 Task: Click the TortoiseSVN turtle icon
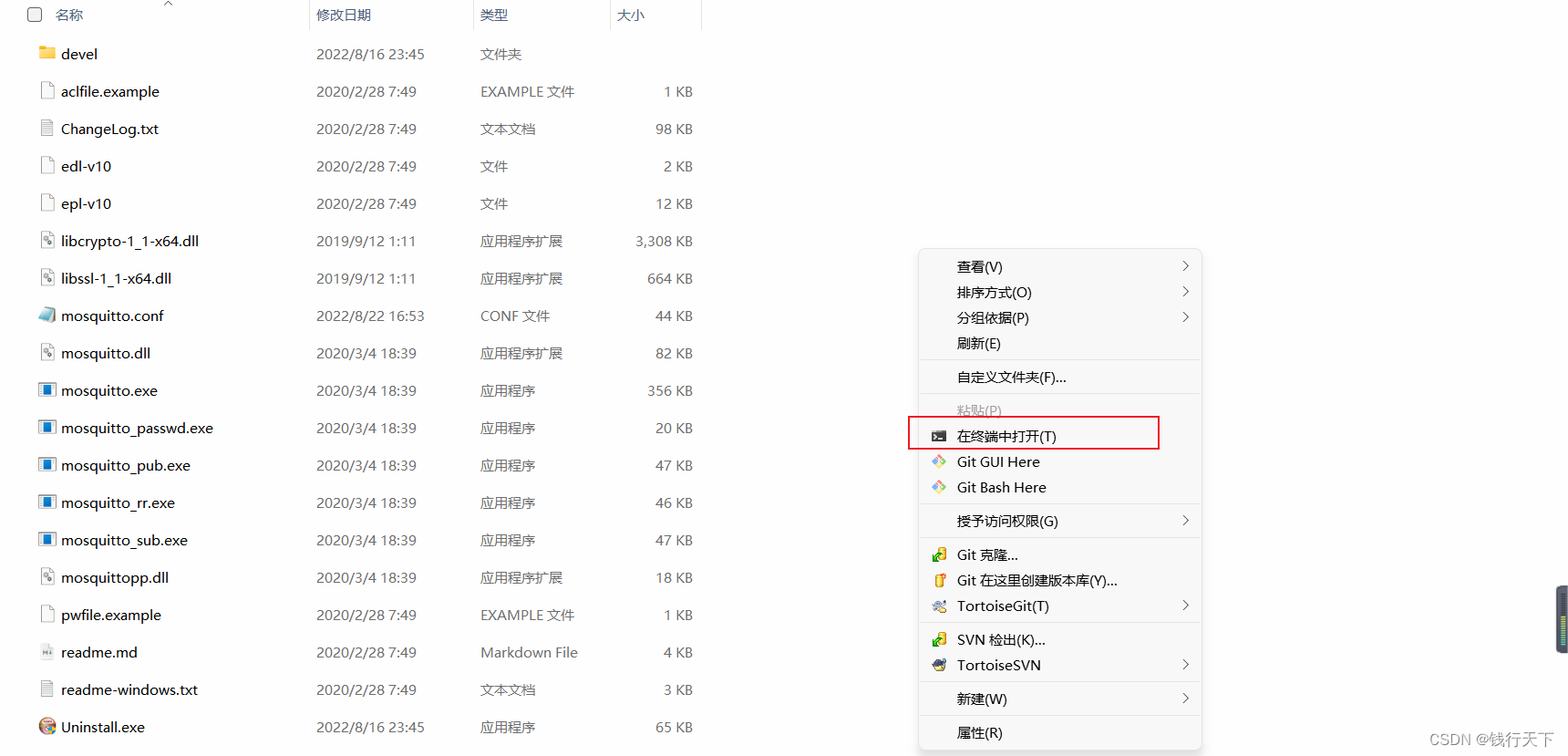pos(939,665)
